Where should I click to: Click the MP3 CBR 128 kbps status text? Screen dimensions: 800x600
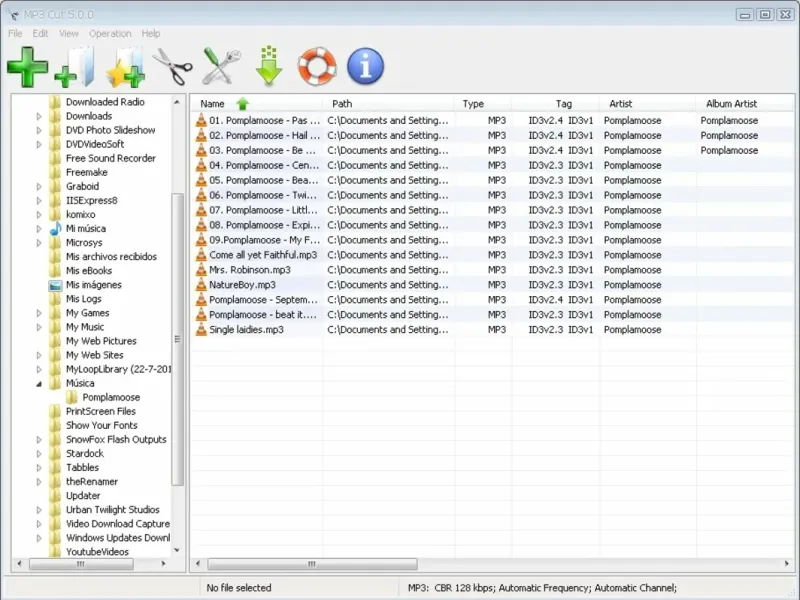(x=542, y=588)
